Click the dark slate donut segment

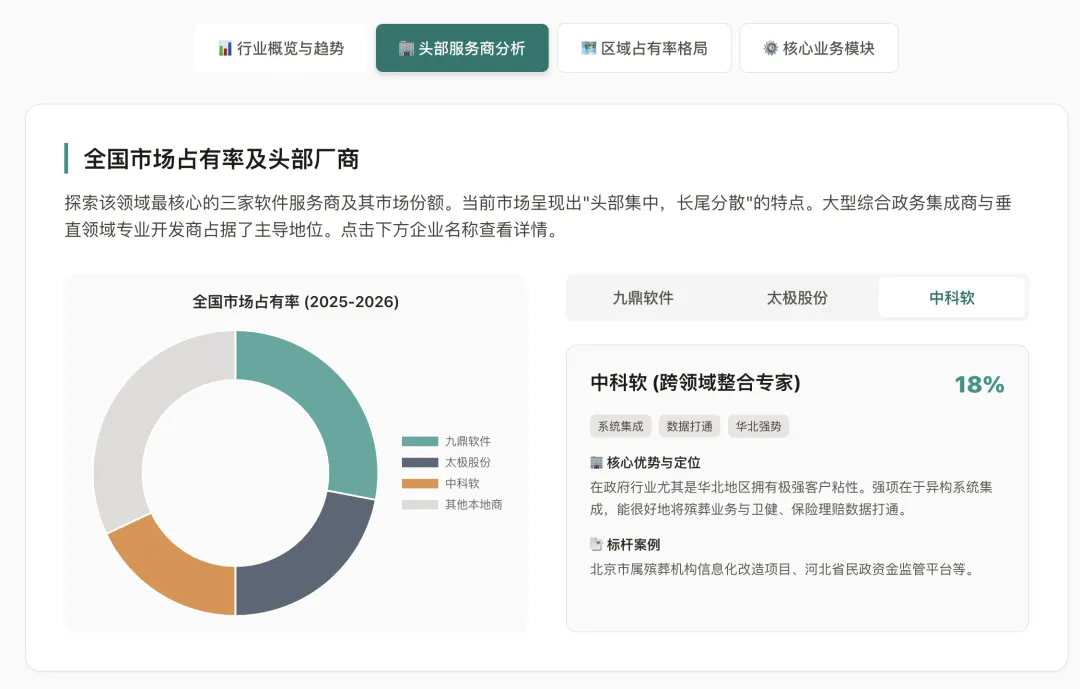[313, 562]
